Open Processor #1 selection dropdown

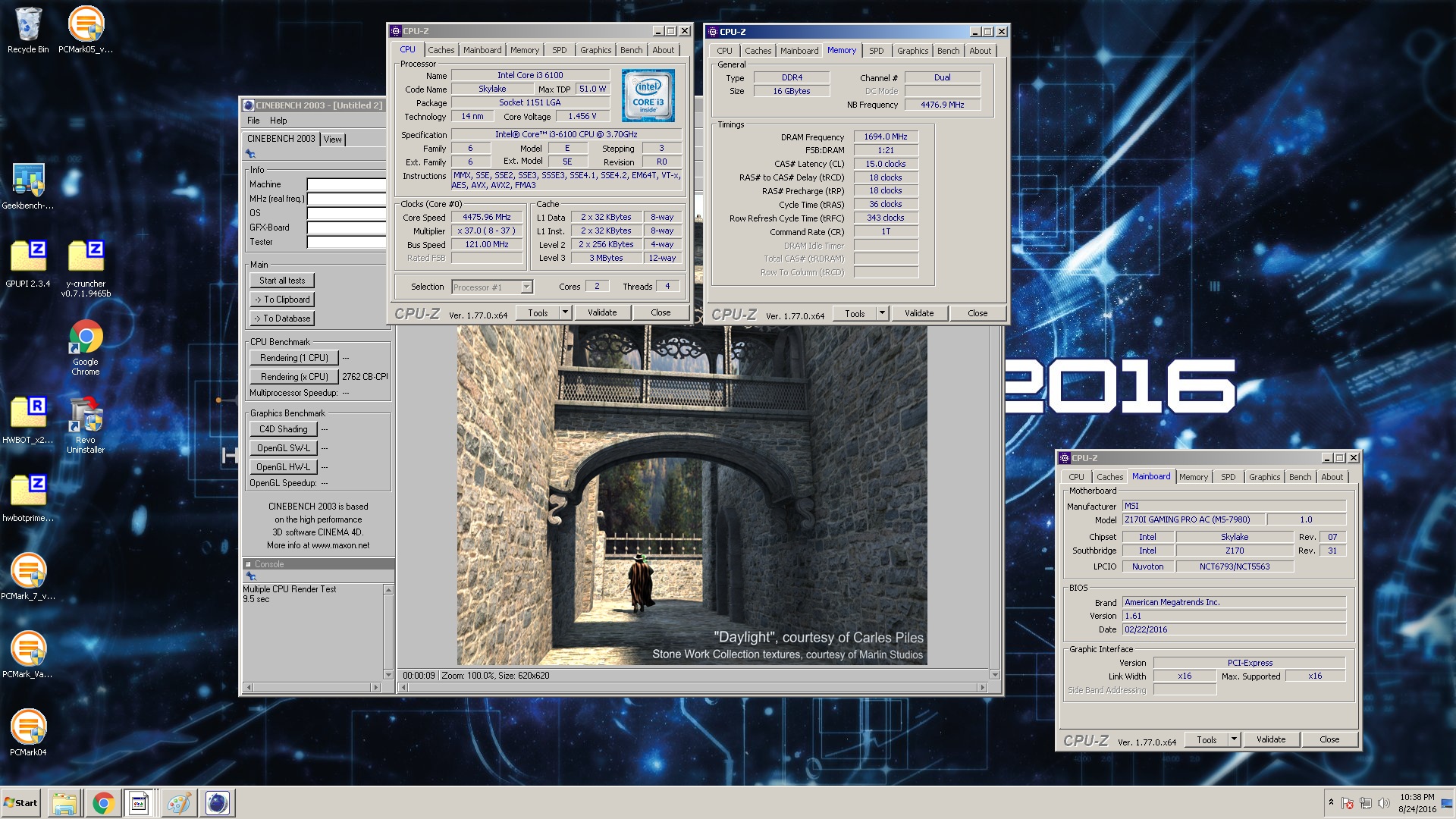click(x=492, y=287)
